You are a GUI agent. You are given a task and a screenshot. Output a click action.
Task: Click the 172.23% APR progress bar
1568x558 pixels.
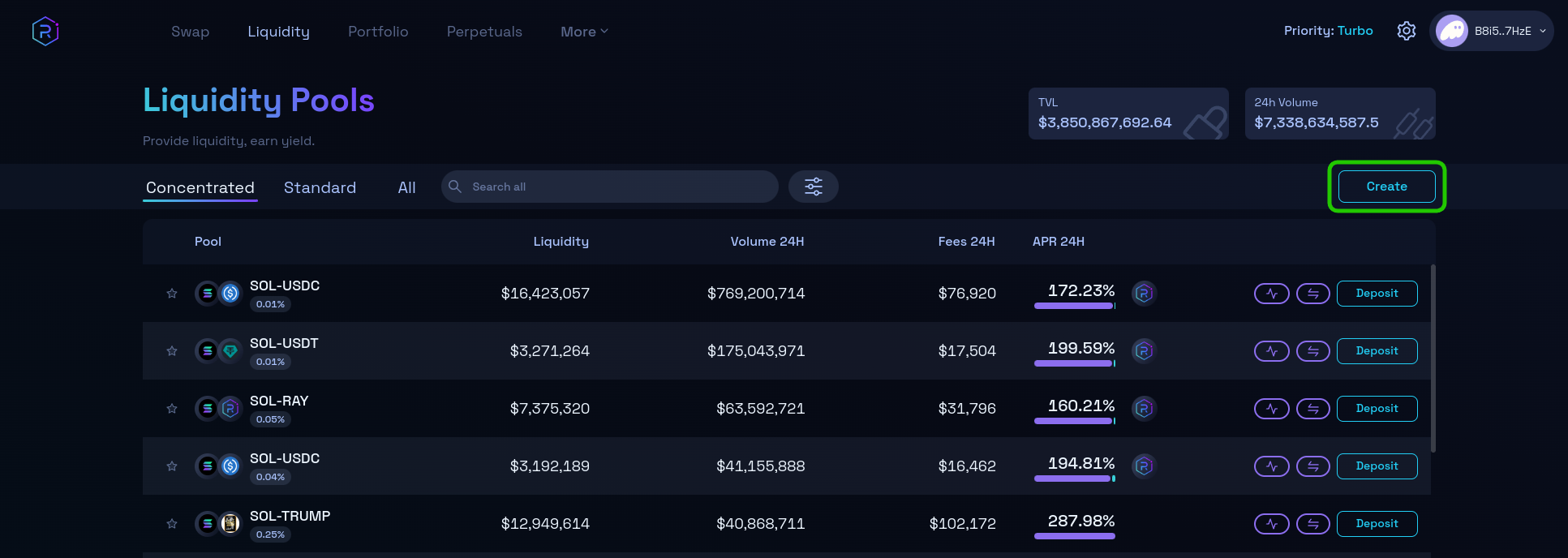1075,306
